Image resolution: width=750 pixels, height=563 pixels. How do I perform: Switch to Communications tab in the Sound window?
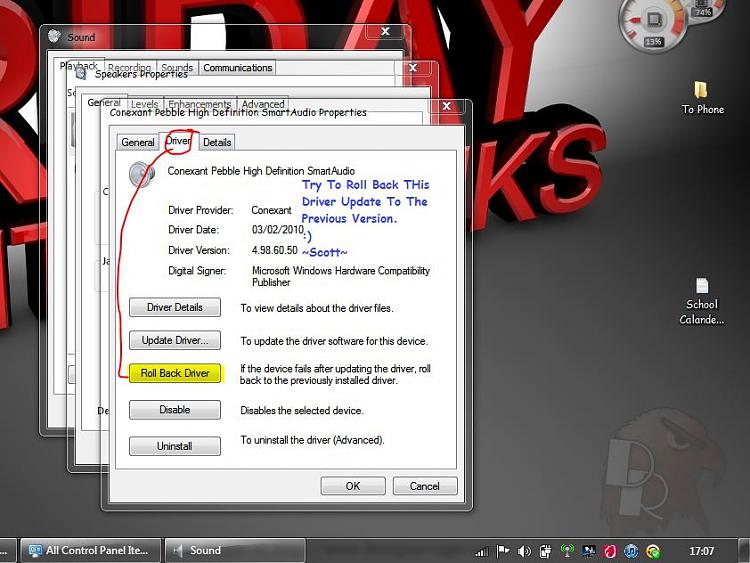click(x=237, y=67)
